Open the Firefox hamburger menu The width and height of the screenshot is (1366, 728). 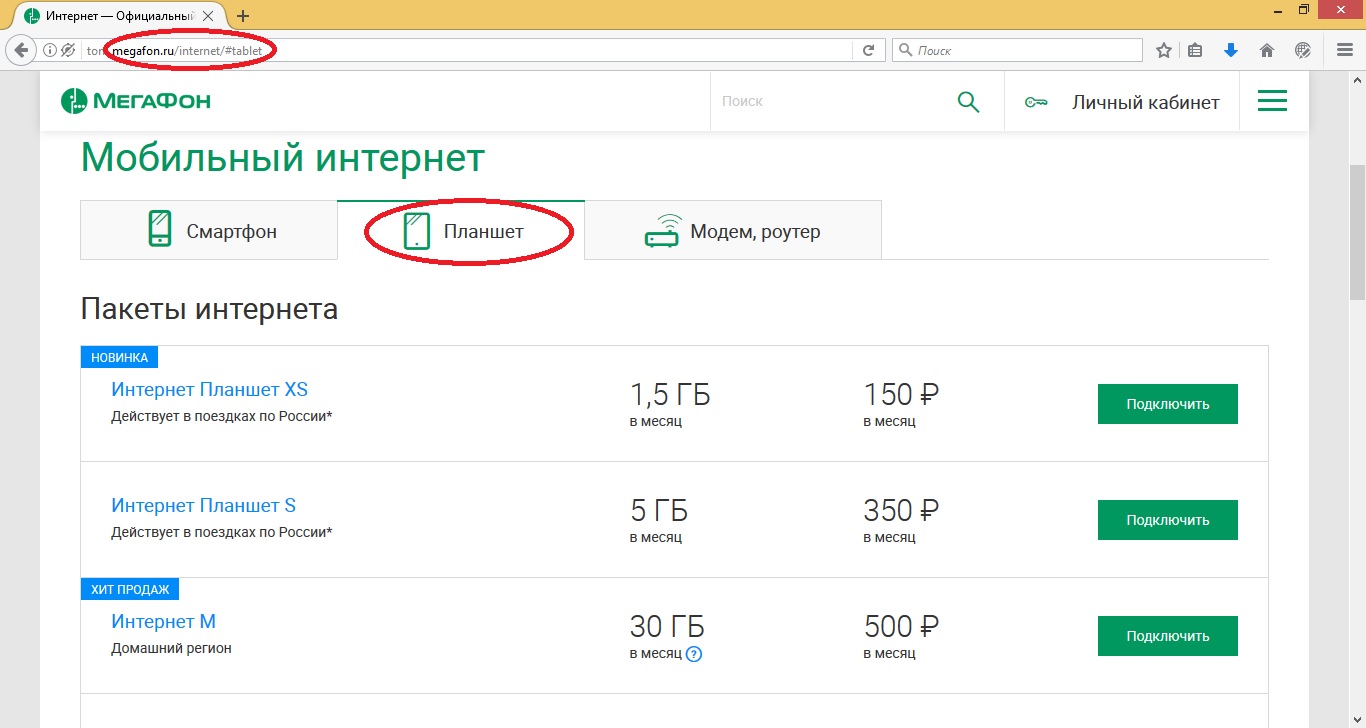click(x=1344, y=49)
